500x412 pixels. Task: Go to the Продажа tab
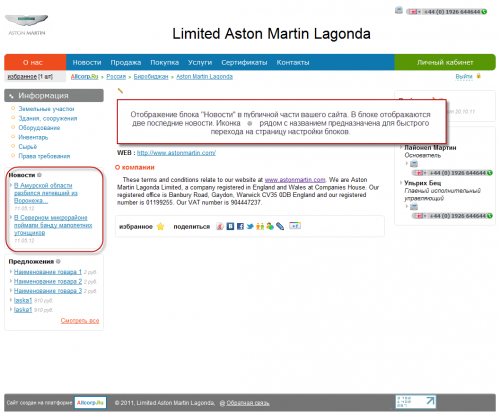[x=126, y=62]
